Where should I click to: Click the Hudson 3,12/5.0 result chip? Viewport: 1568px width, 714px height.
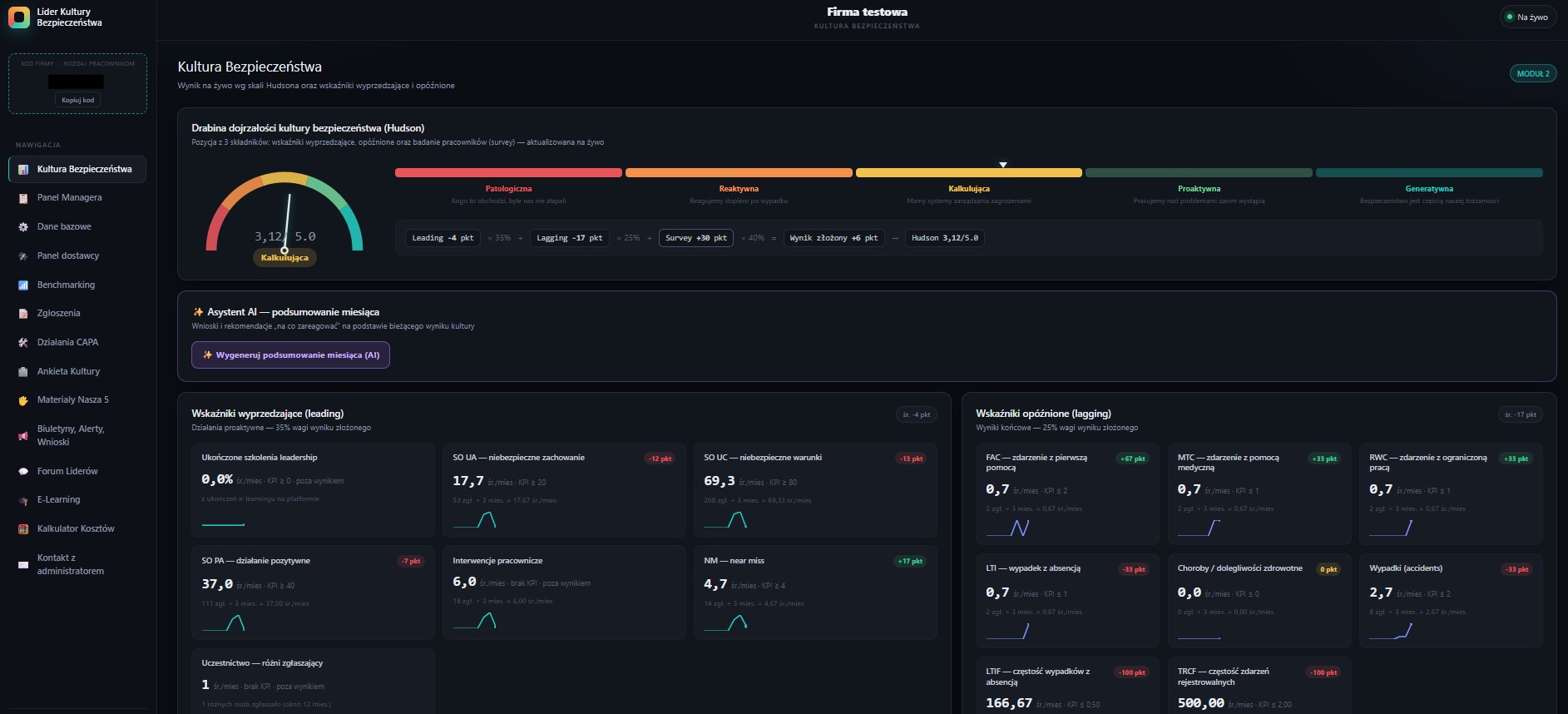(x=945, y=238)
